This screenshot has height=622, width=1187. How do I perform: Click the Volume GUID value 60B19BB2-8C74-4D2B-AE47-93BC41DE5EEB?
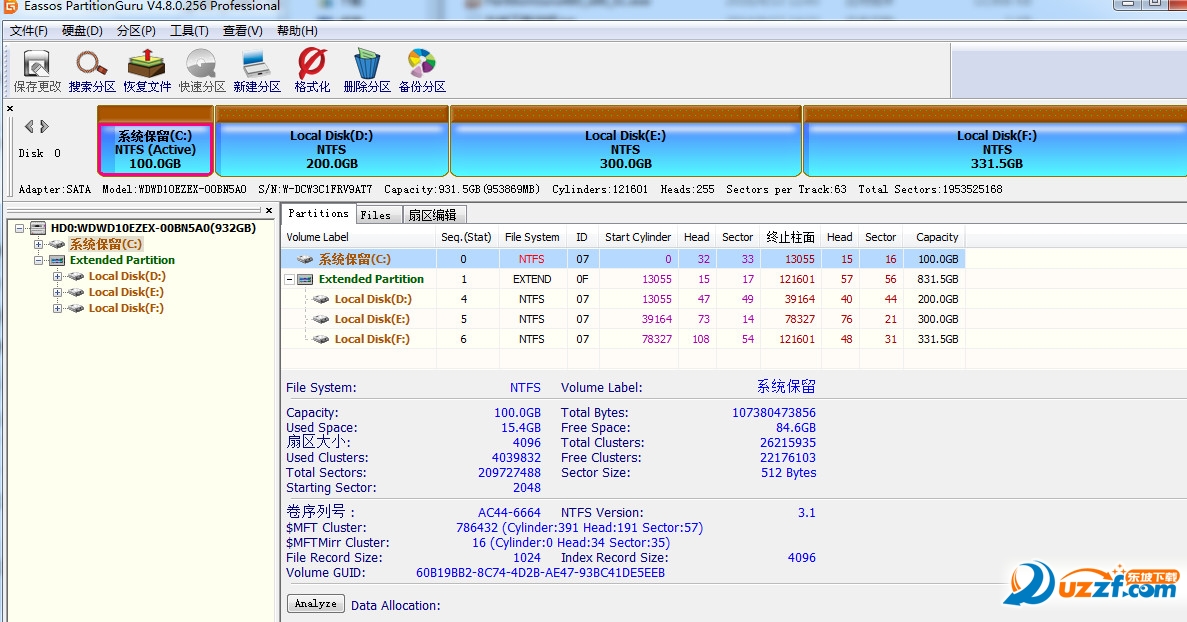(541, 573)
